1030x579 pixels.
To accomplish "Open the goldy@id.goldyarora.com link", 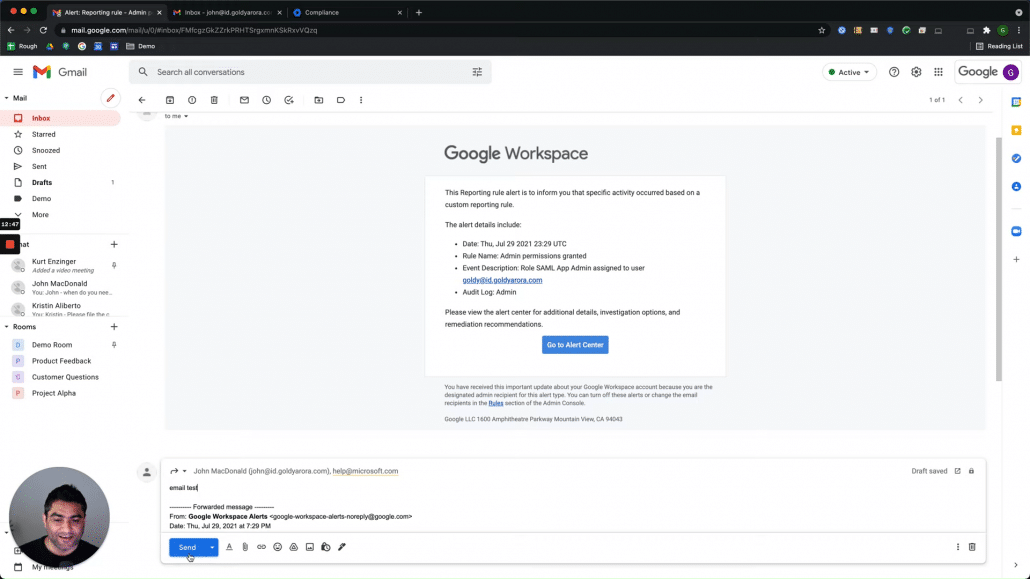I will 503,280.
